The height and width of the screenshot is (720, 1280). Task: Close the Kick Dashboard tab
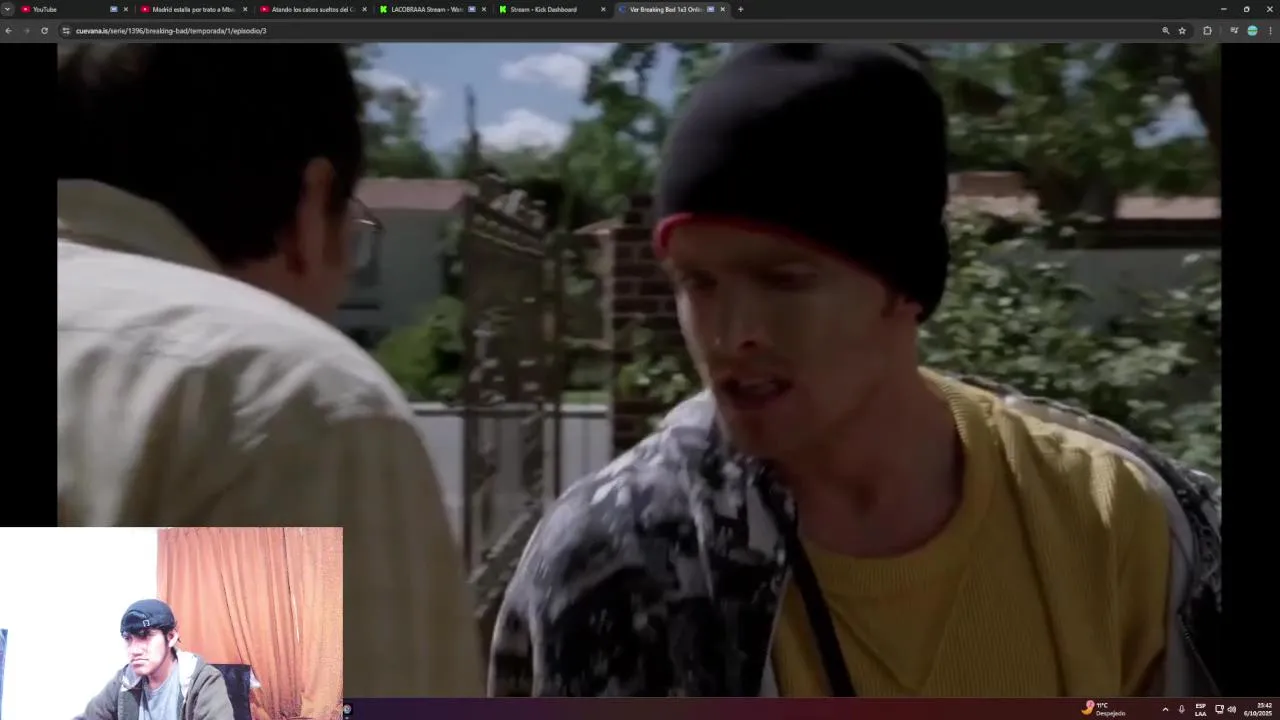coord(603,9)
